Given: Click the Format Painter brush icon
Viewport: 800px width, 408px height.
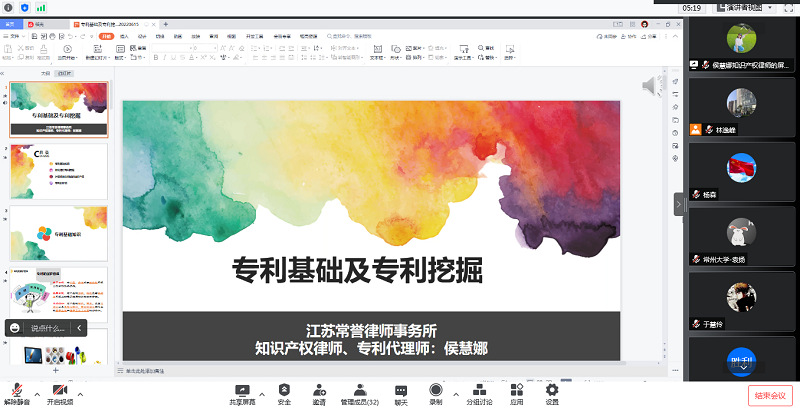Looking at the screenshot, I should coord(43,49).
